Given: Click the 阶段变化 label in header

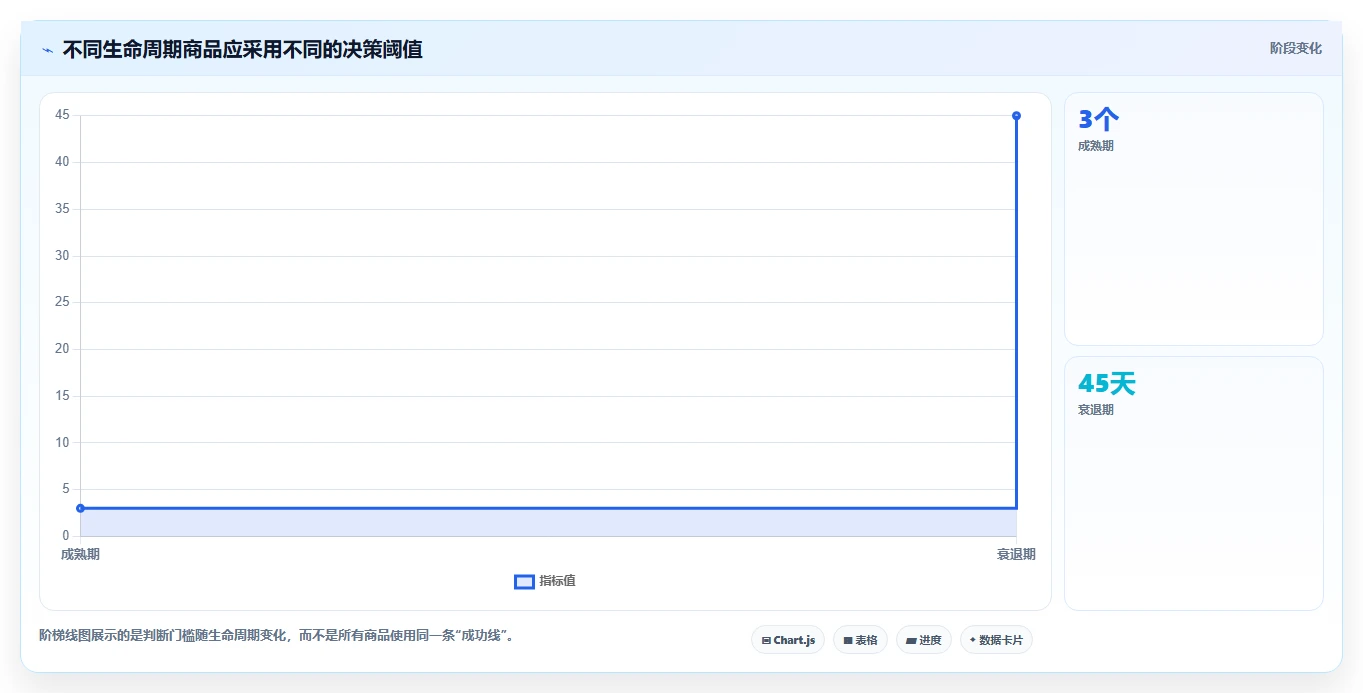Looking at the screenshot, I should coord(1295,48).
